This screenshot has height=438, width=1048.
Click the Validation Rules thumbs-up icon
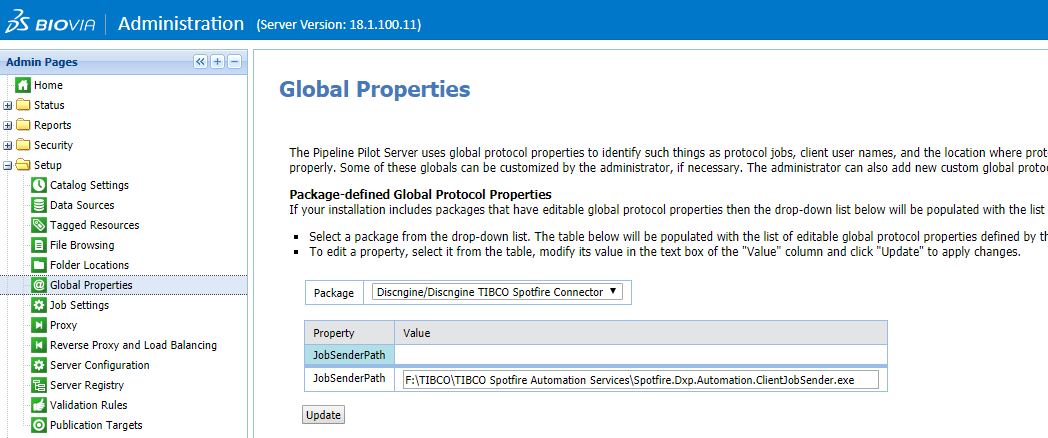pyautogui.click(x=39, y=405)
